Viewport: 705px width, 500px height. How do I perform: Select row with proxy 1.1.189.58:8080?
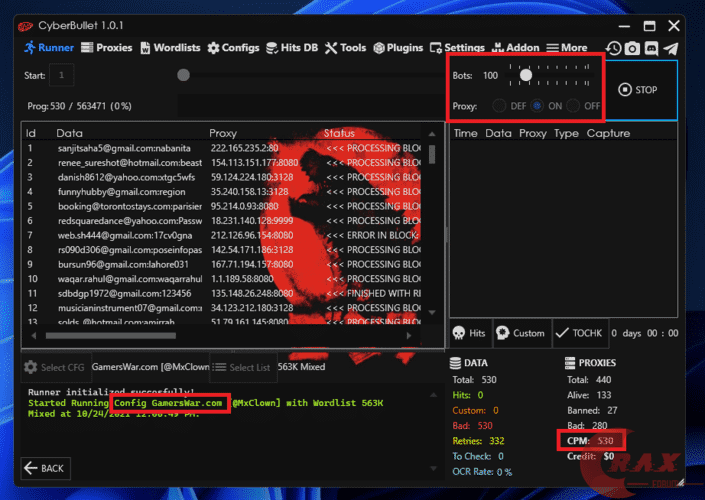223,279
